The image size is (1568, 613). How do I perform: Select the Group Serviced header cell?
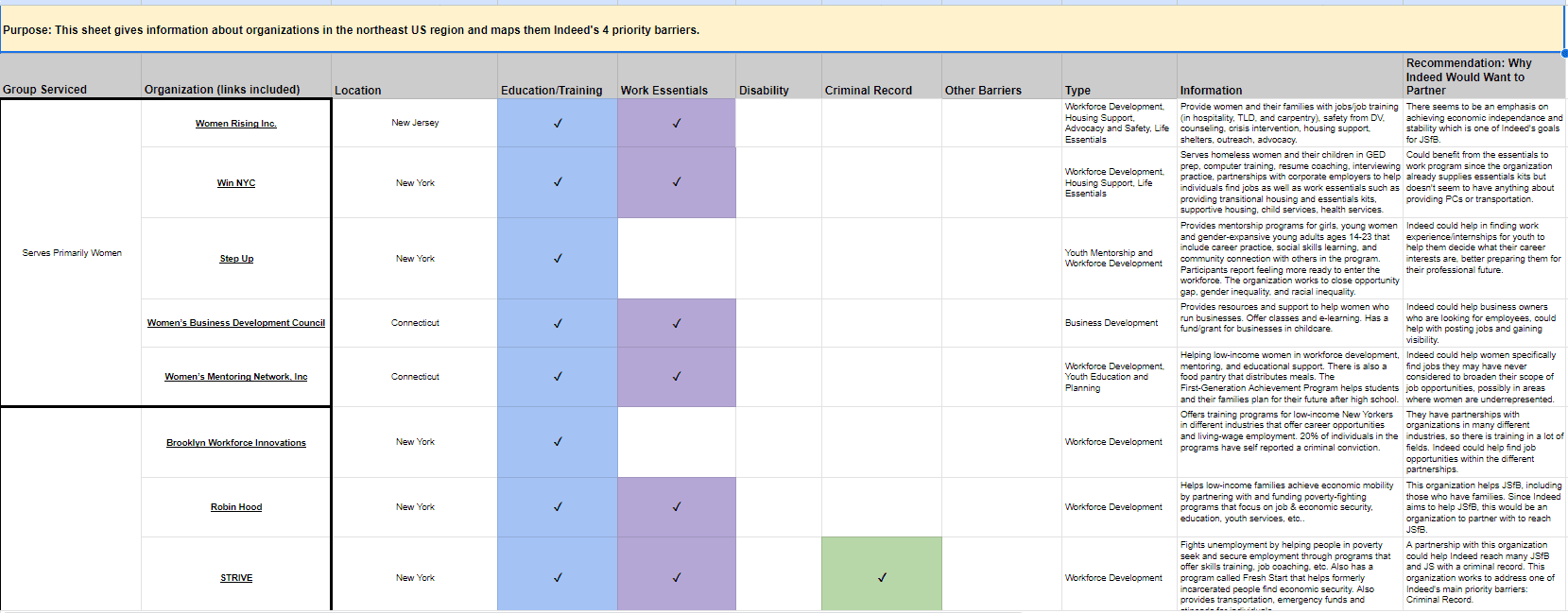point(71,76)
